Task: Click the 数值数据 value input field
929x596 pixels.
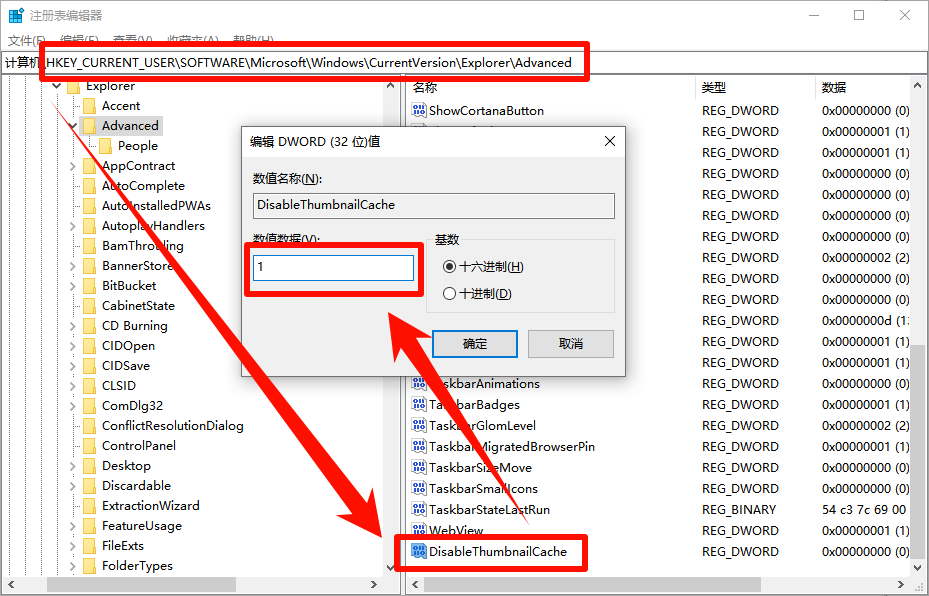Action: (333, 268)
